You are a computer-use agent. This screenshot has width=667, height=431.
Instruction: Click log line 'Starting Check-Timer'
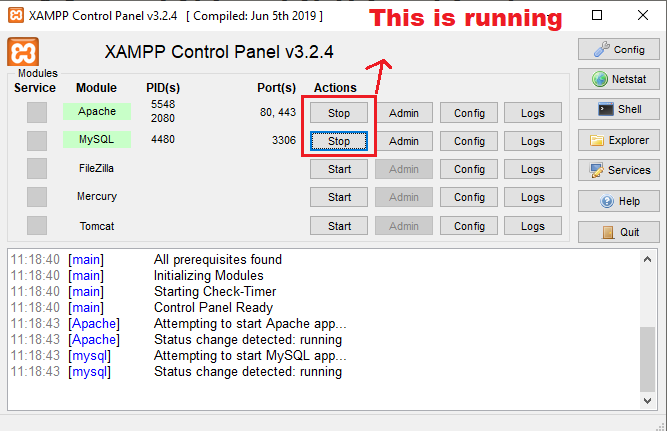click(215, 291)
